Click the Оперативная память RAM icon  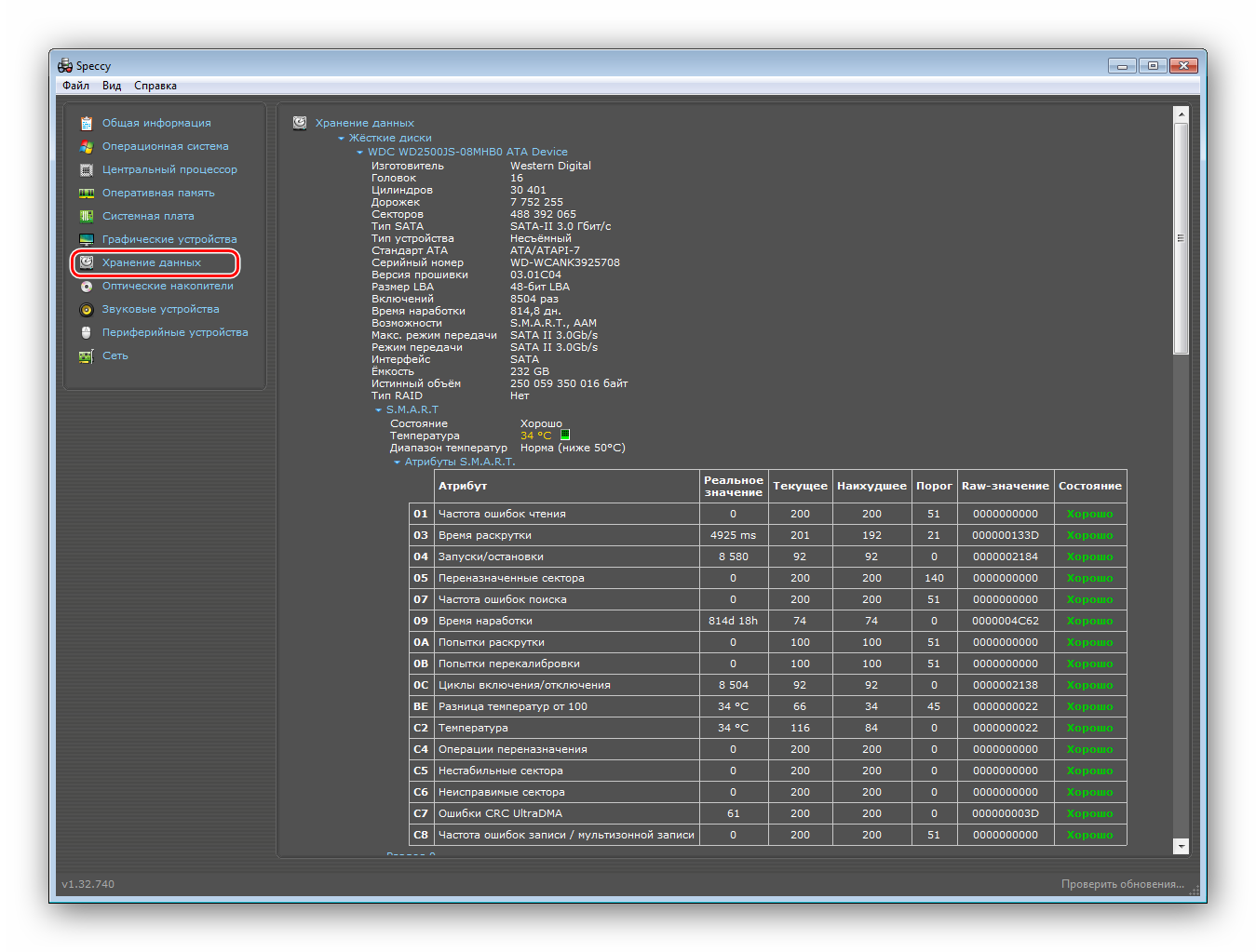(87, 193)
